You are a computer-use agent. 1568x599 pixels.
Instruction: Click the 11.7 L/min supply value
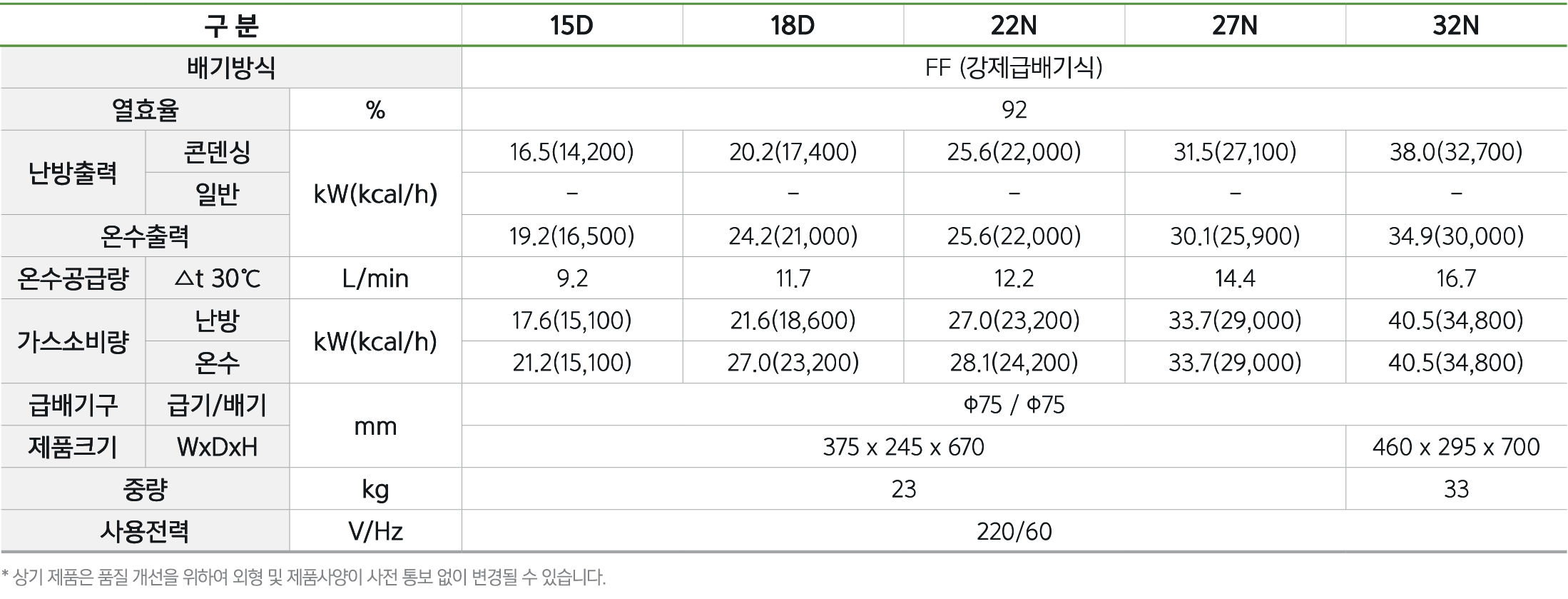[793, 278]
